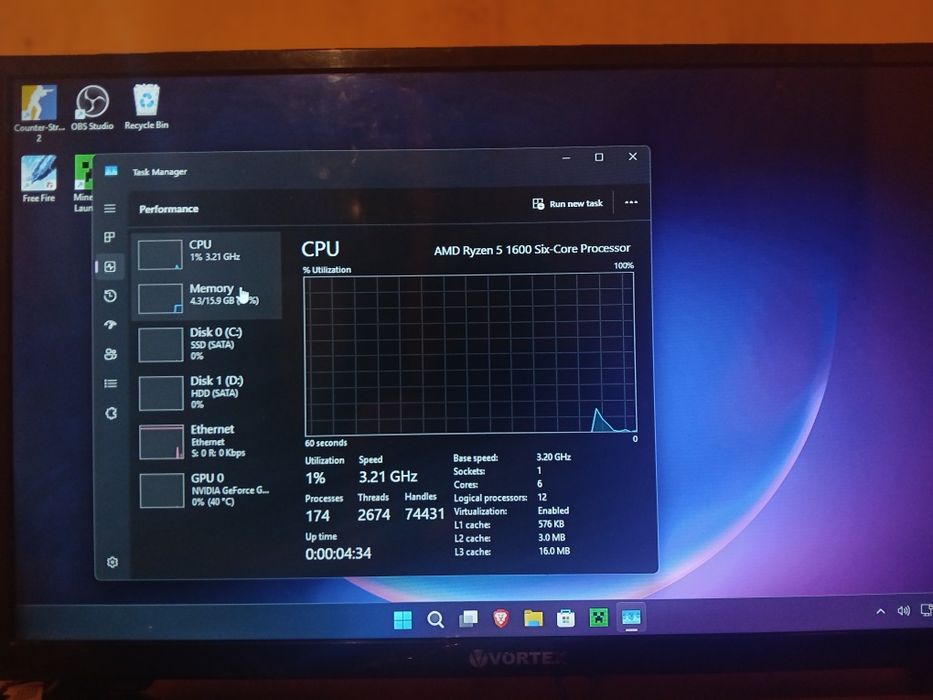Click AMD Ryzen 5 1600 processor name
Viewport: 933px width, 700px height.
532,249
